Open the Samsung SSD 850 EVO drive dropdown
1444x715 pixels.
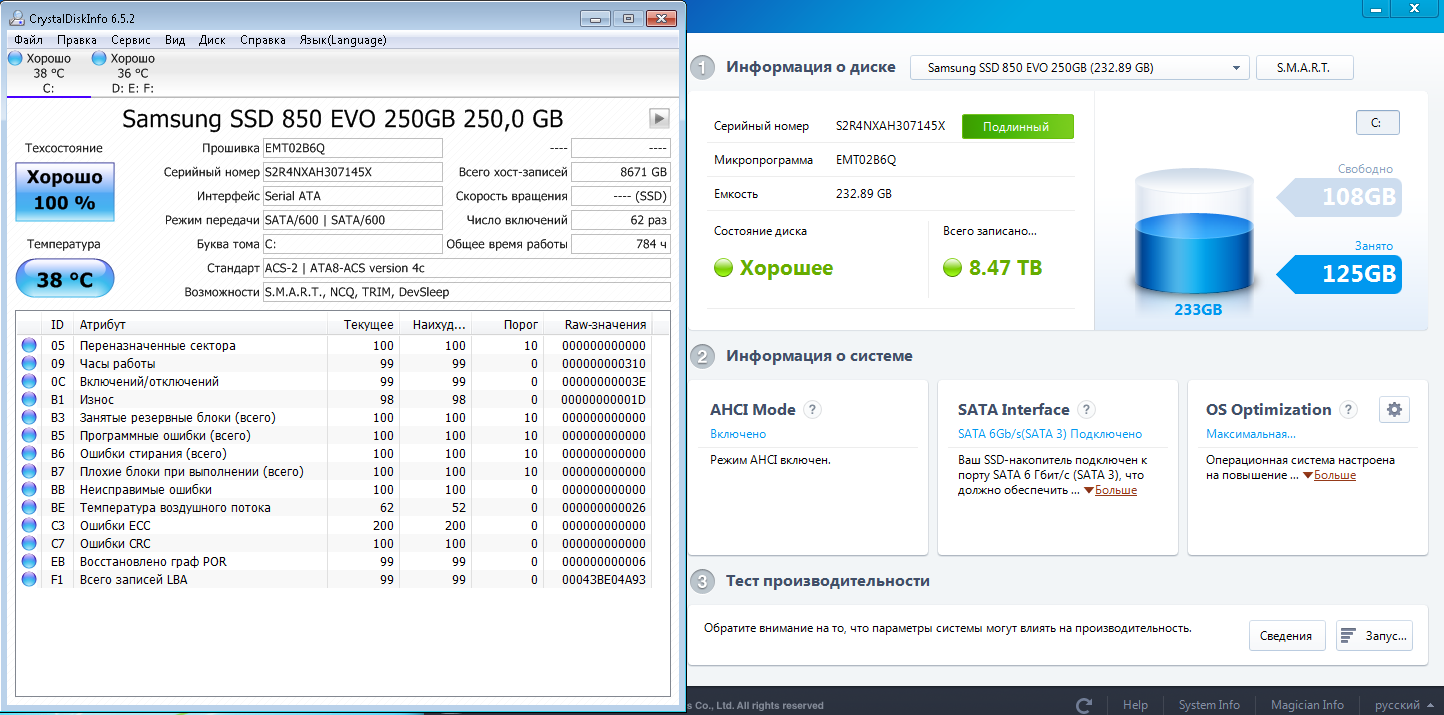(1080, 68)
